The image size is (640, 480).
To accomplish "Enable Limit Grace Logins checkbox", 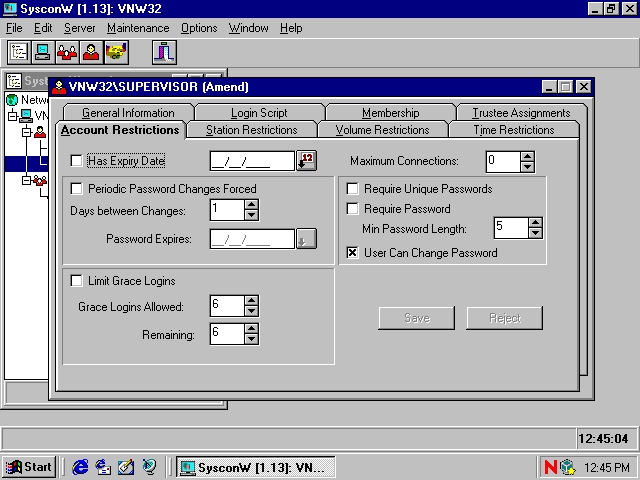I will click(76, 281).
